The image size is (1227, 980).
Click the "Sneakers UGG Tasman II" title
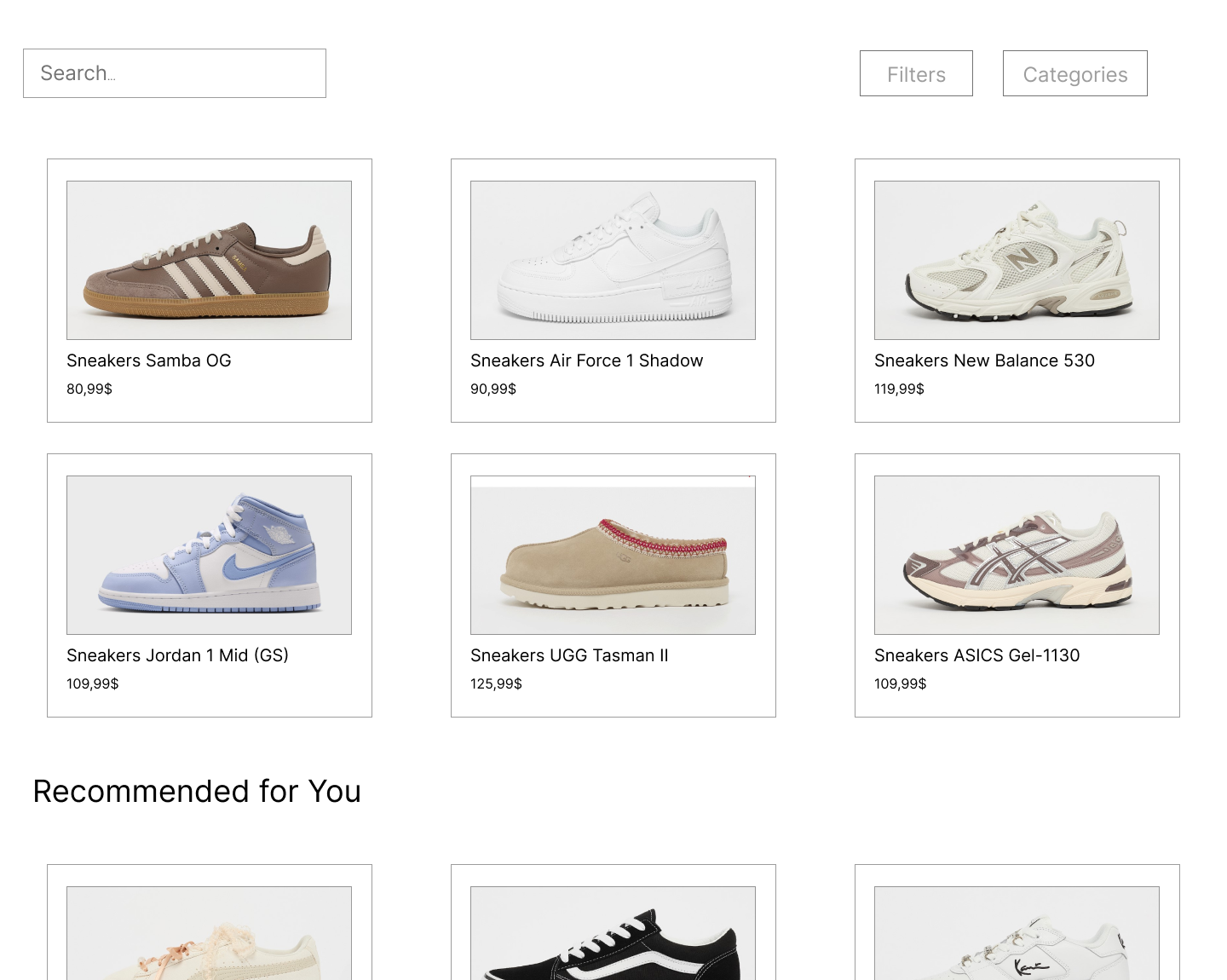click(569, 655)
